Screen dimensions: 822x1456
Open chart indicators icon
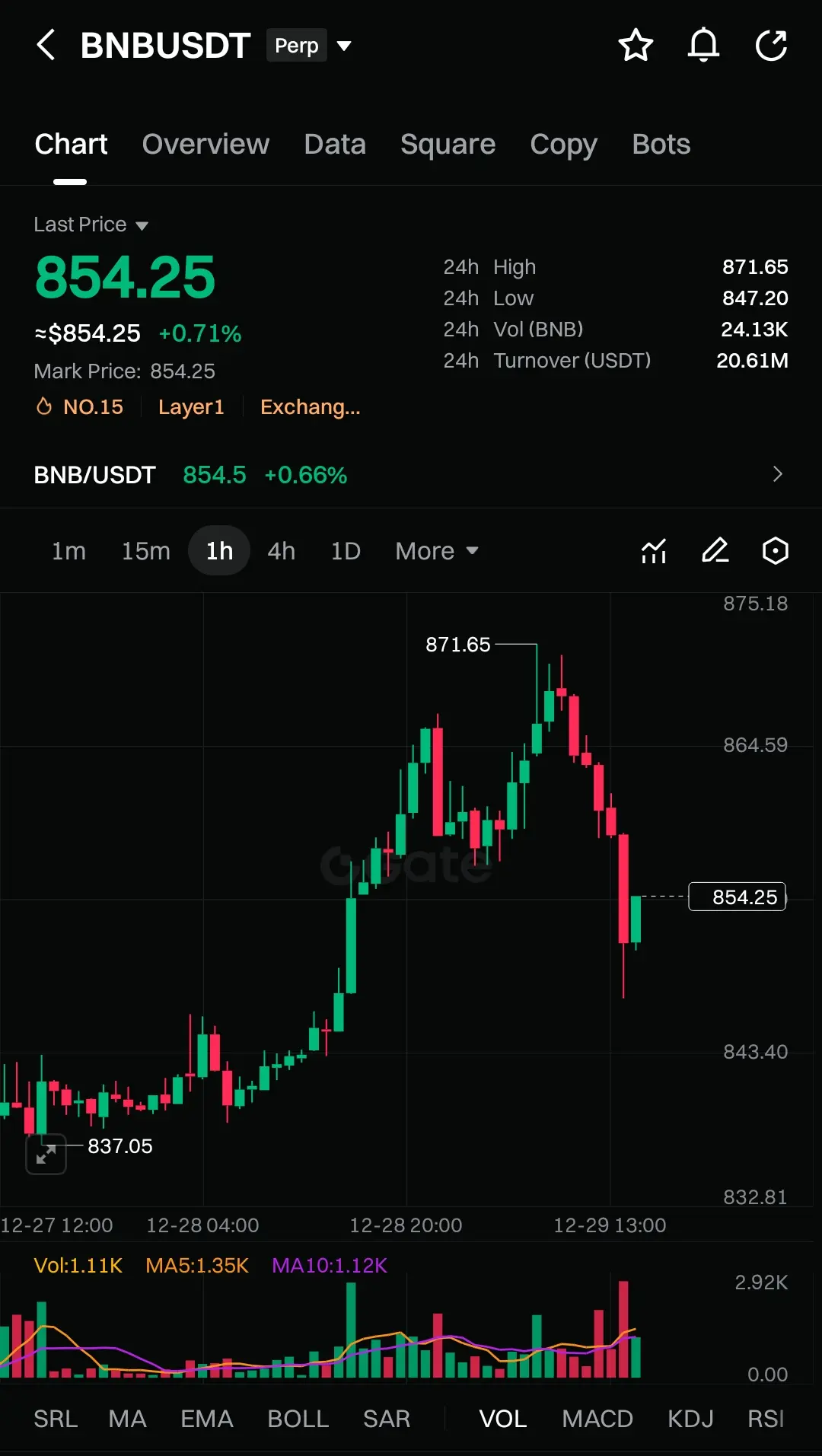point(654,550)
